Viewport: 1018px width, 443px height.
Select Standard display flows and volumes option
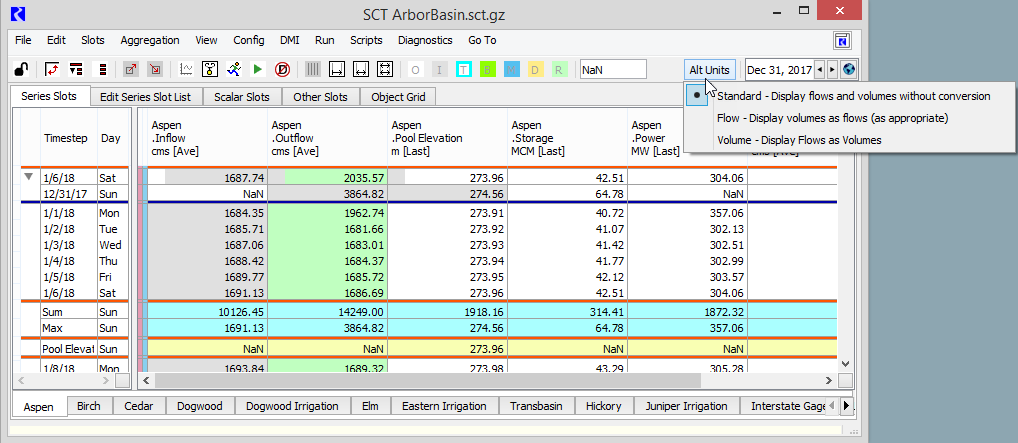pyautogui.click(x=853, y=96)
